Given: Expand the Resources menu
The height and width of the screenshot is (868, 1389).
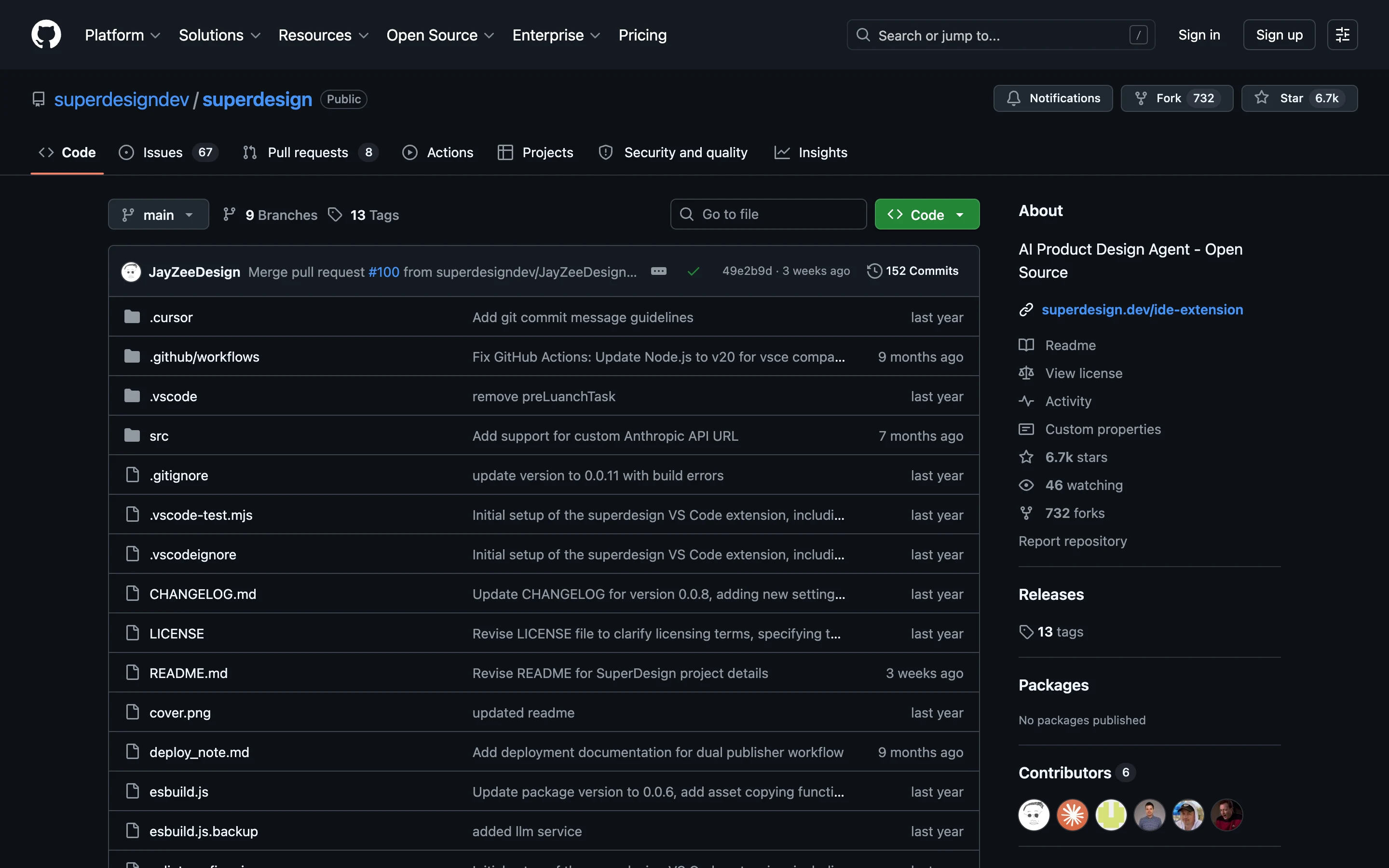Looking at the screenshot, I should [323, 35].
